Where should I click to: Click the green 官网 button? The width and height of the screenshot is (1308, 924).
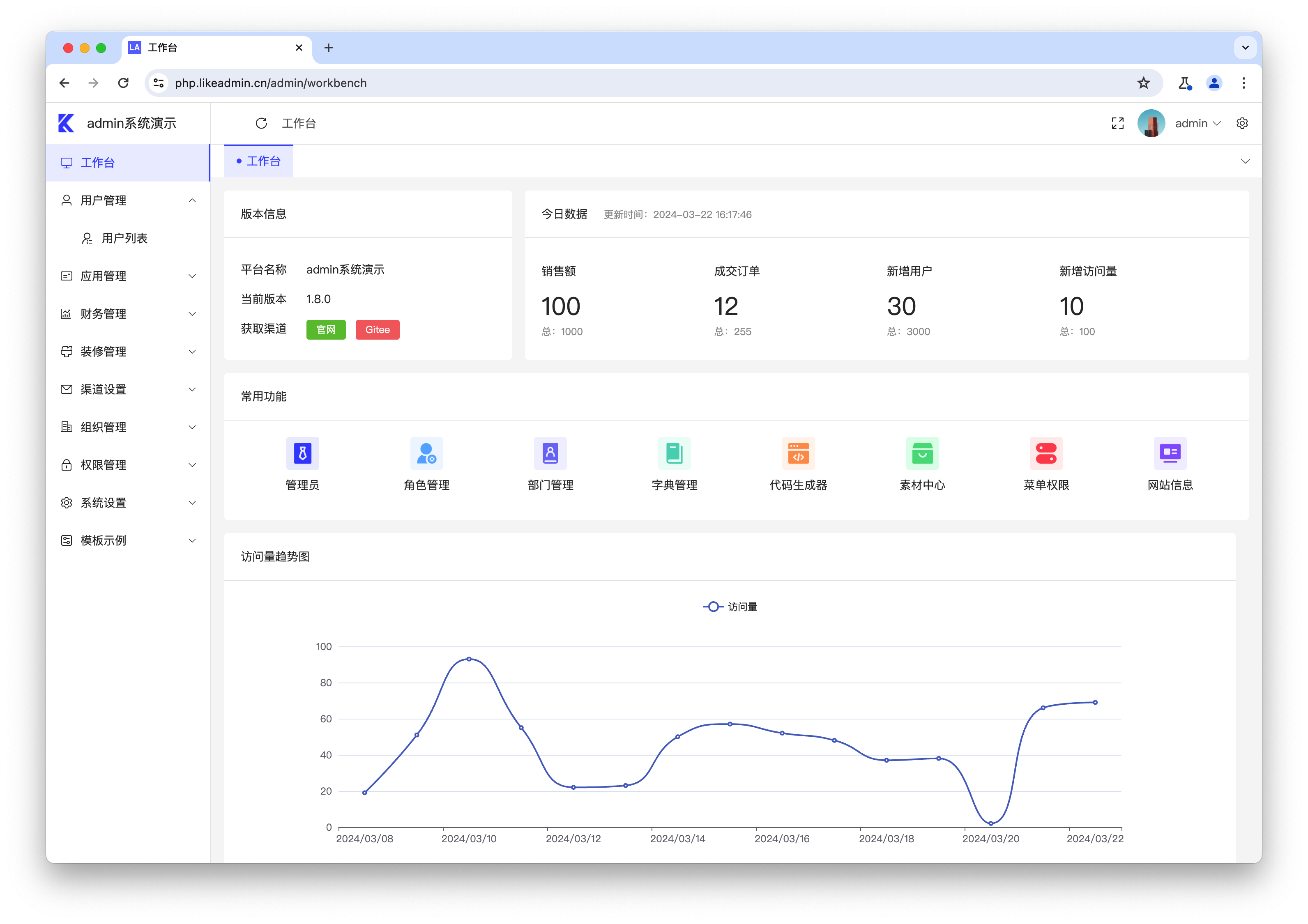click(x=326, y=330)
